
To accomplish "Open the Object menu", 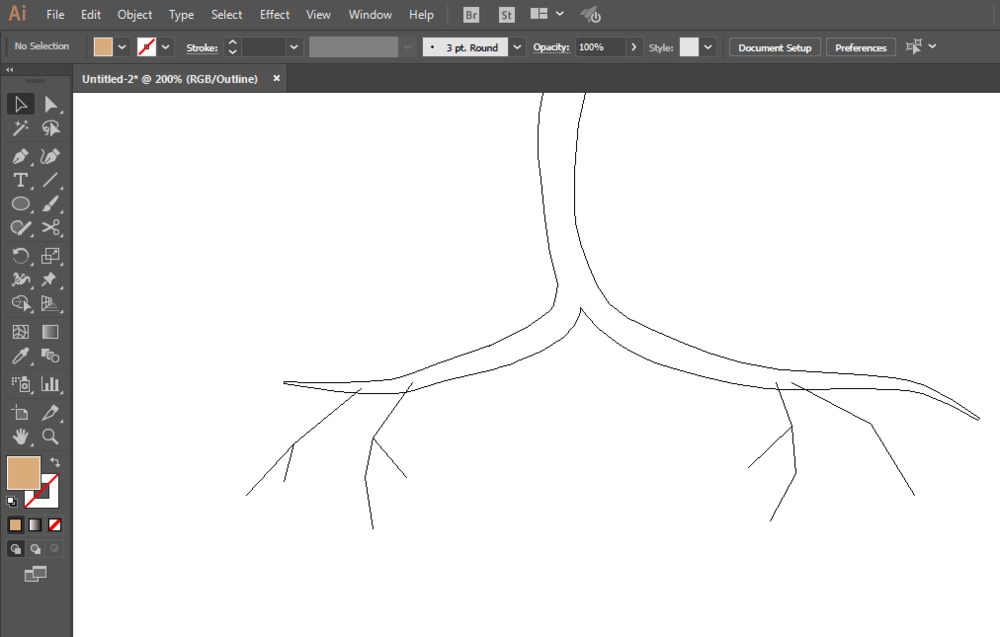I will [135, 15].
